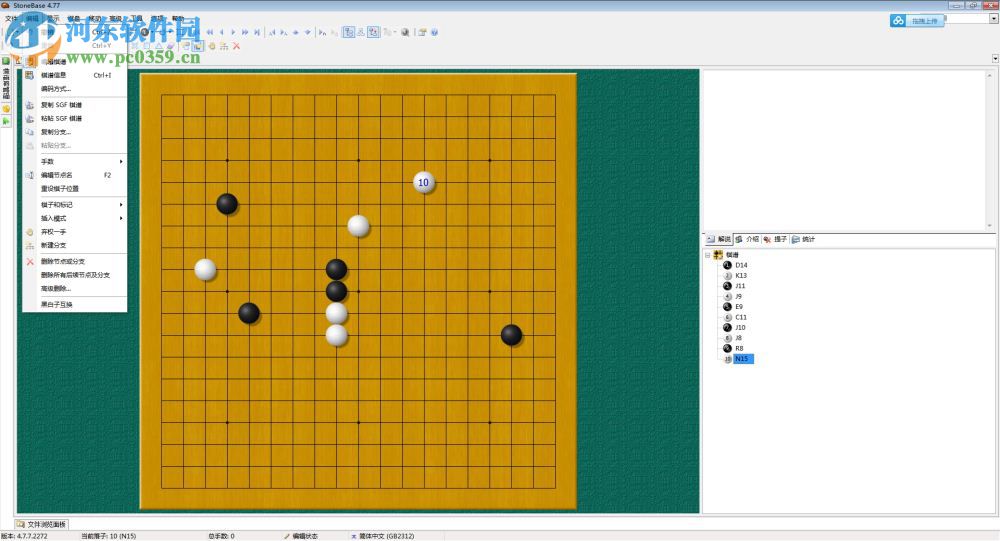Open the 插入模式 submenu
This screenshot has height=541, width=1000.
point(75,218)
